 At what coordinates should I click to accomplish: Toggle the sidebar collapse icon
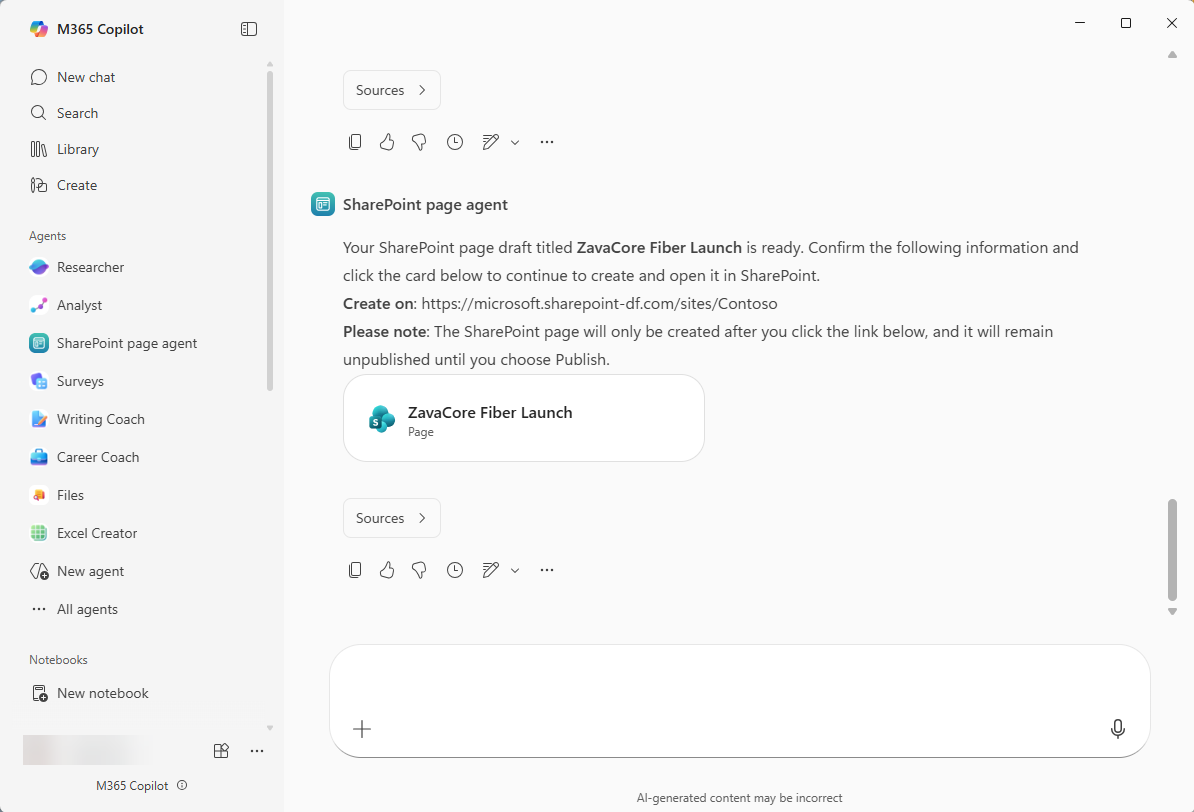tap(249, 30)
